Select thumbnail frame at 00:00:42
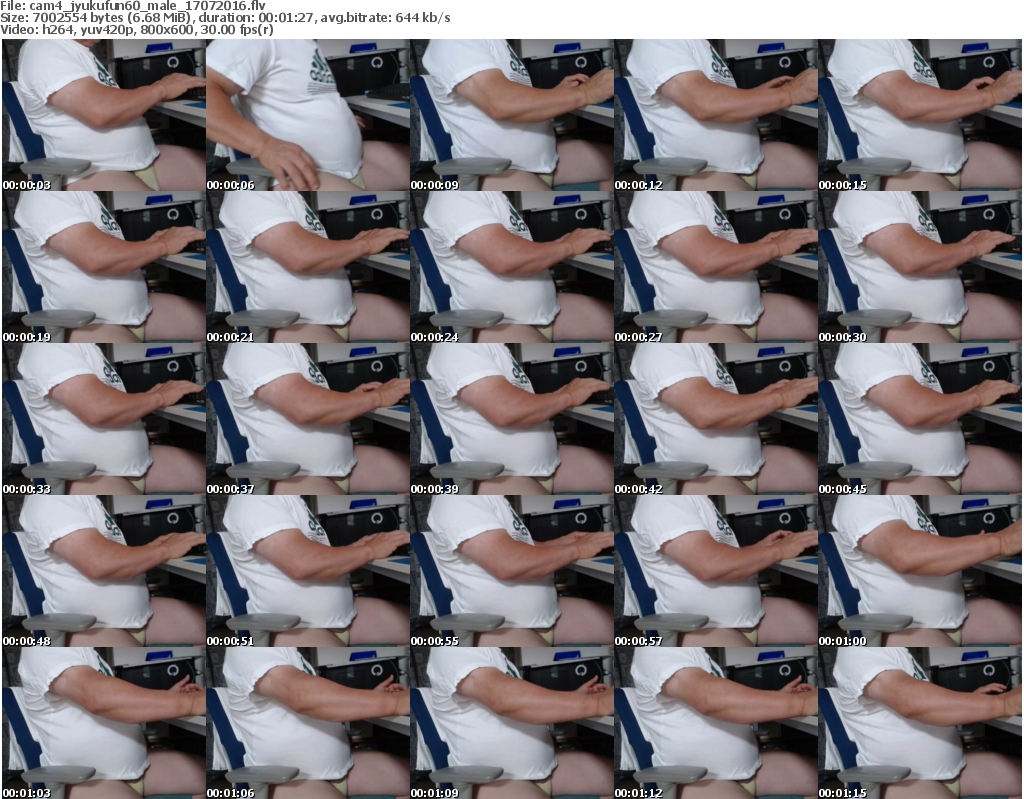 click(x=716, y=419)
